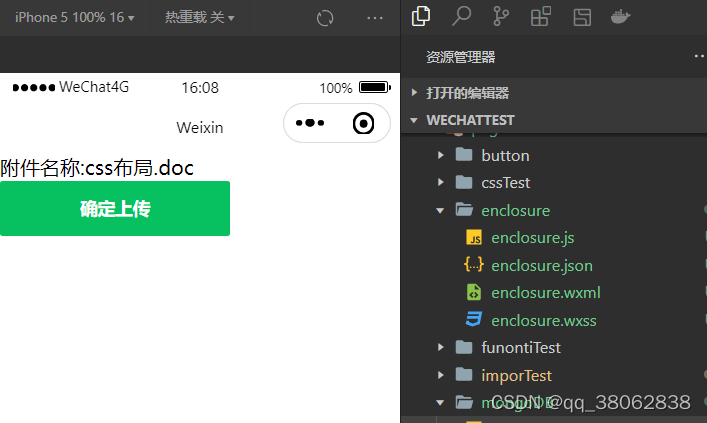Image resolution: width=707 pixels, height=423 pixels.
Task: Open the Explorer files icon
Action: (421, 17)
